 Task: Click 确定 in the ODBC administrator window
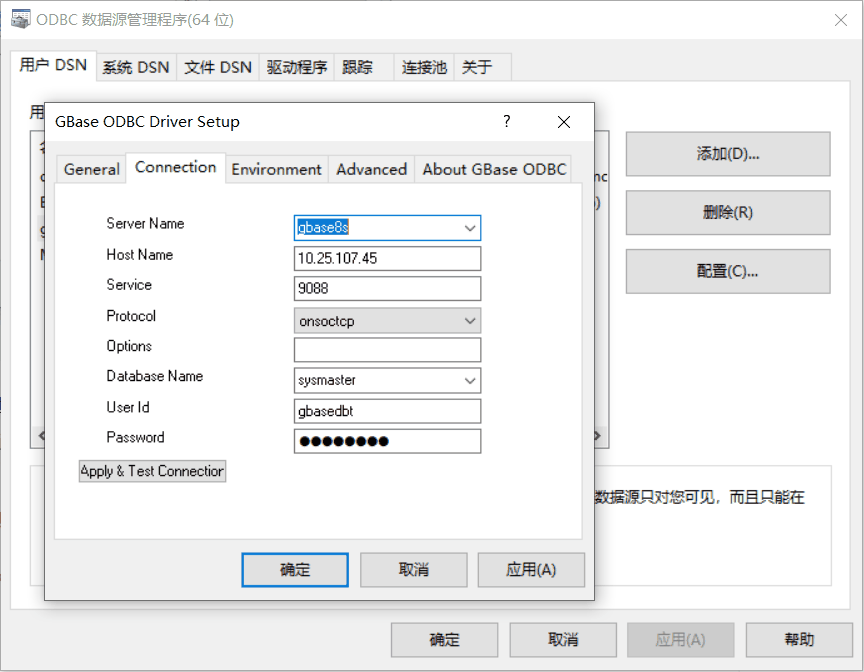click(x=444, y=640)
